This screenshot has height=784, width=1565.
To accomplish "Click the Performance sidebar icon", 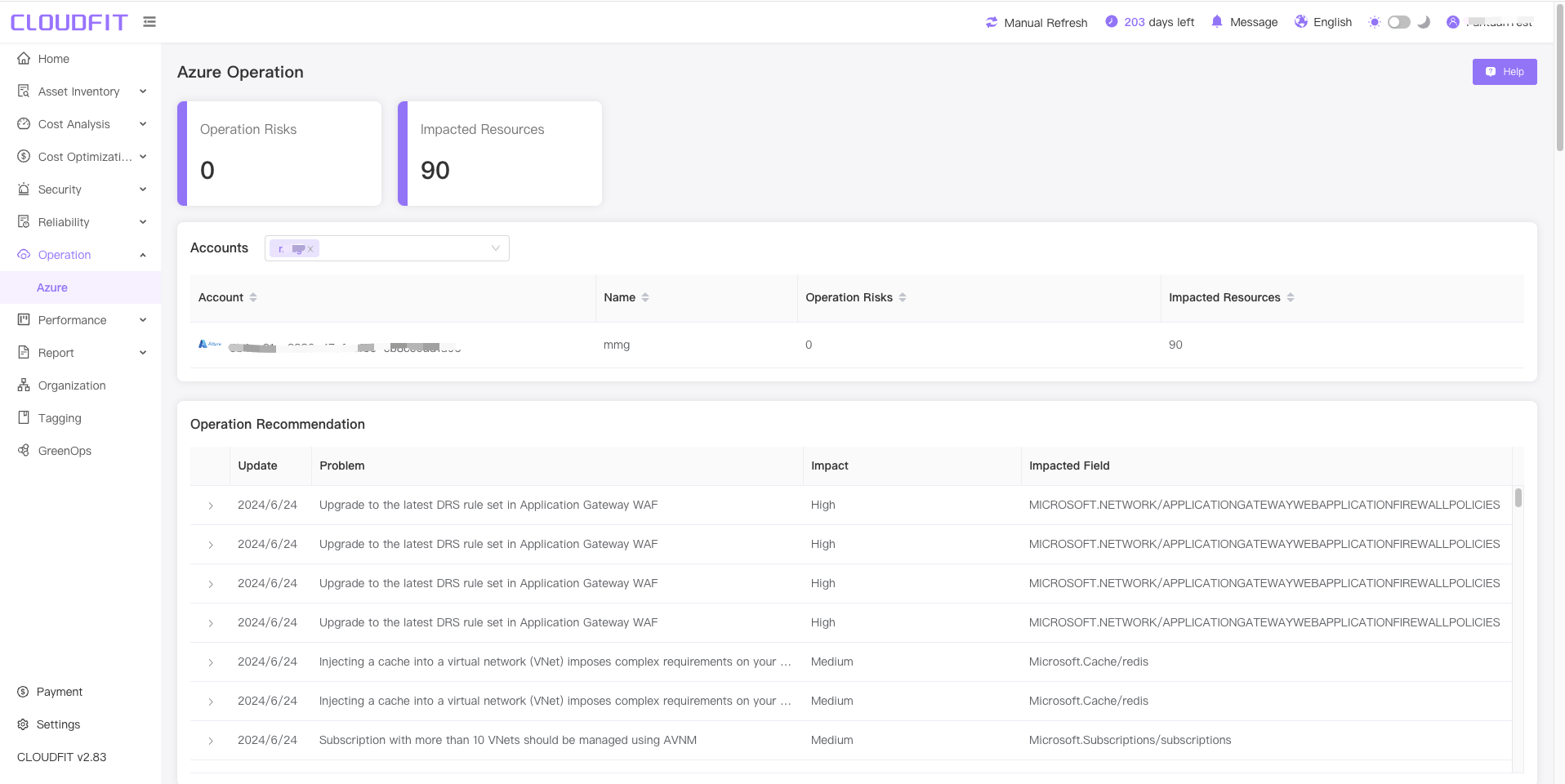I will click(x=24, y=320).
